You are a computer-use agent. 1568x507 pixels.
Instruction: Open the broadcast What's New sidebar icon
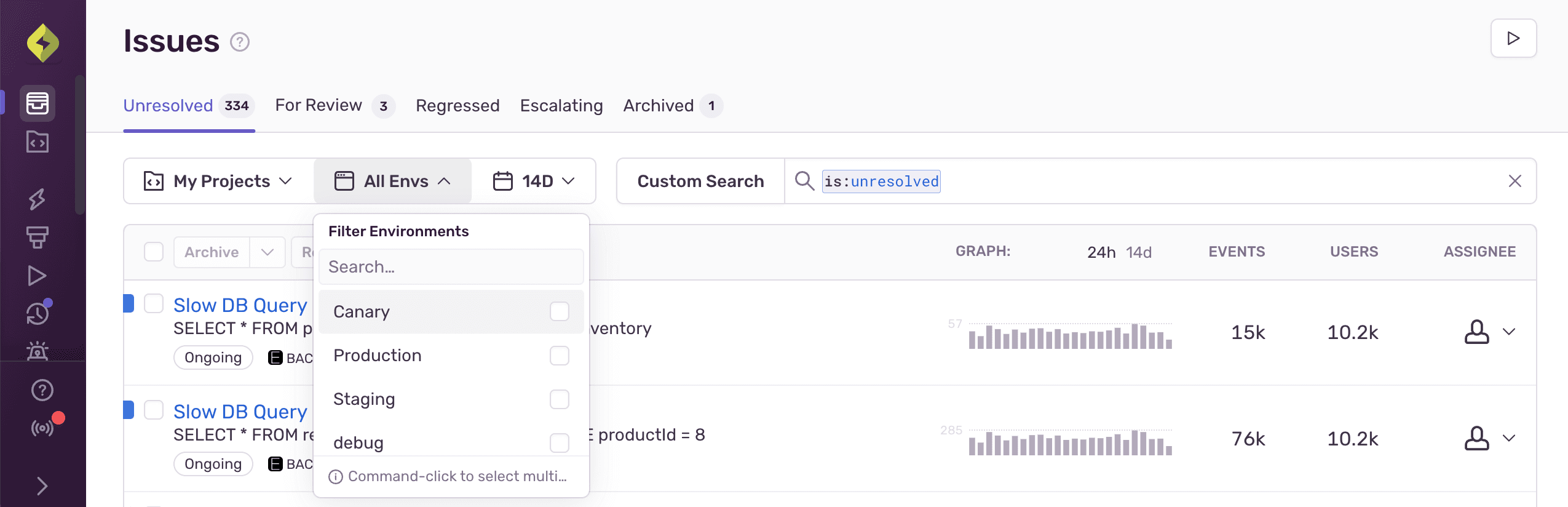42,428
